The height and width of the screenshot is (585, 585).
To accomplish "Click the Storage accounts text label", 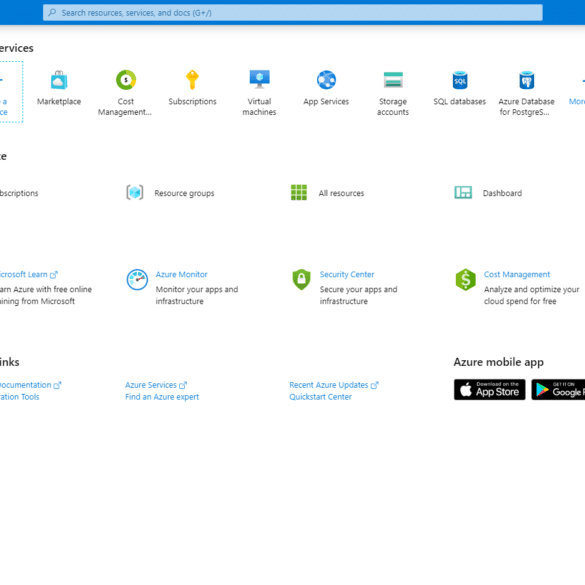I will click(393, 107).
